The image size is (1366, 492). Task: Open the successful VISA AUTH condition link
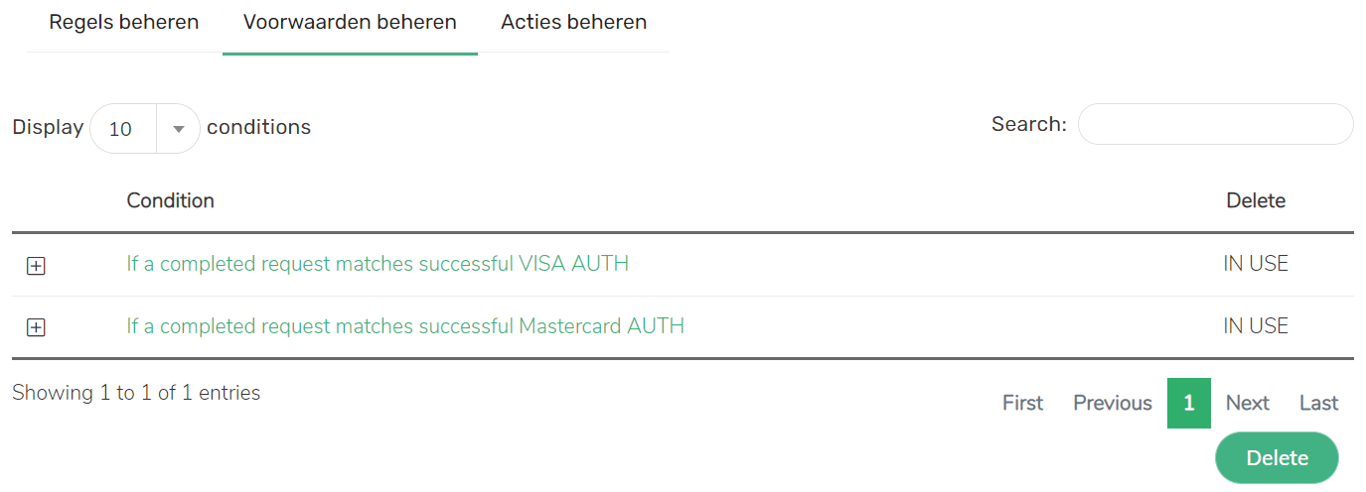[x=377, y=264]
